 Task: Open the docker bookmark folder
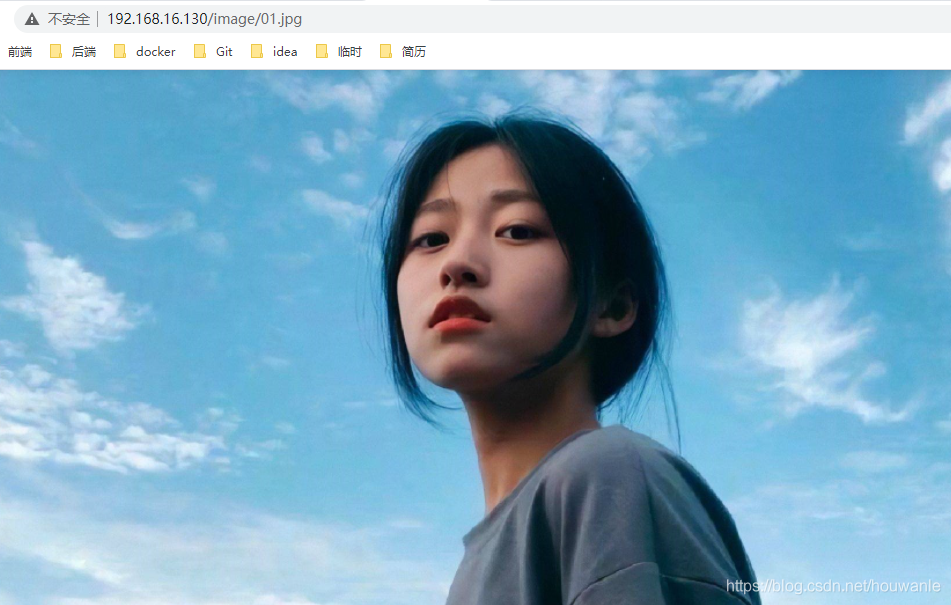[x=146, y=52]
